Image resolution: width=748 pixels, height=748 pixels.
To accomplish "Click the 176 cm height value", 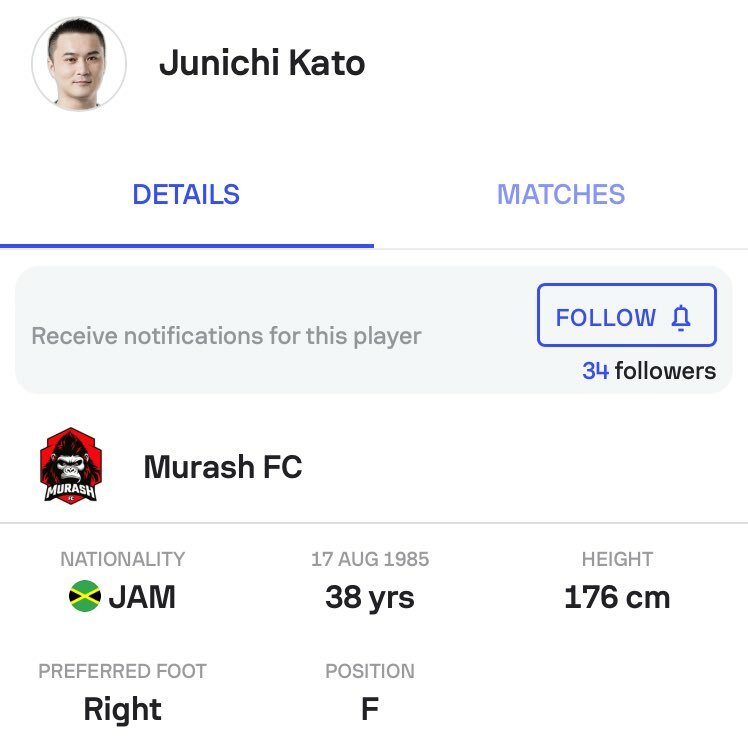I will (x=617, y=597).
